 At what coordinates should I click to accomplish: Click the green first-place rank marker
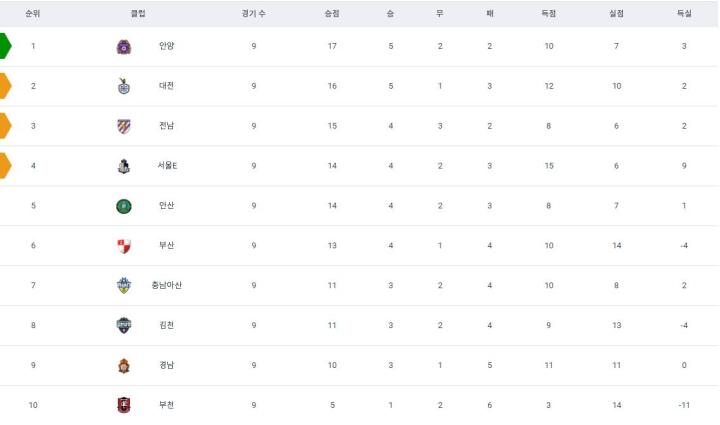coord(6,46)
